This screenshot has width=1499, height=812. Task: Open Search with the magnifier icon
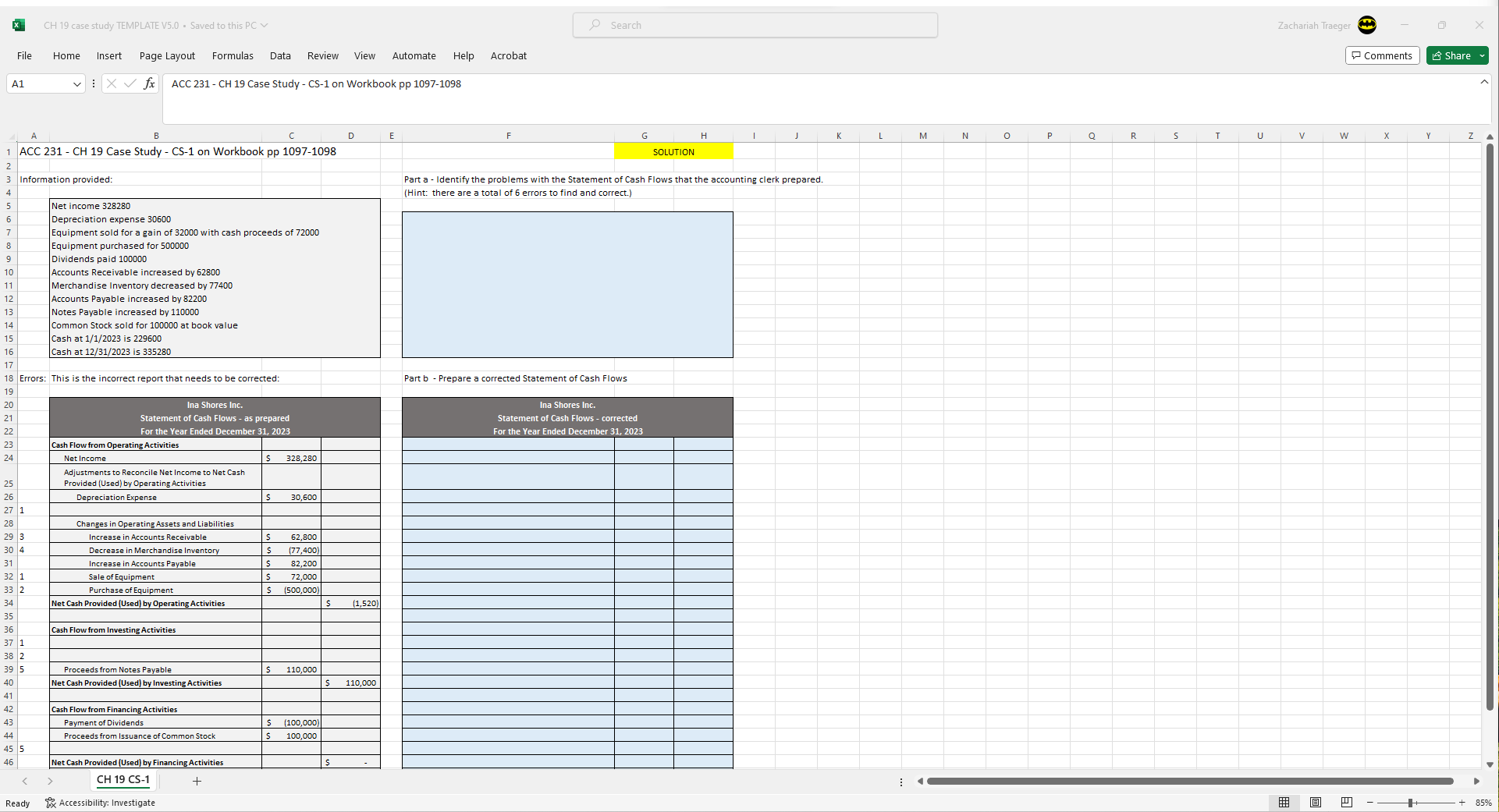[595, 25]
